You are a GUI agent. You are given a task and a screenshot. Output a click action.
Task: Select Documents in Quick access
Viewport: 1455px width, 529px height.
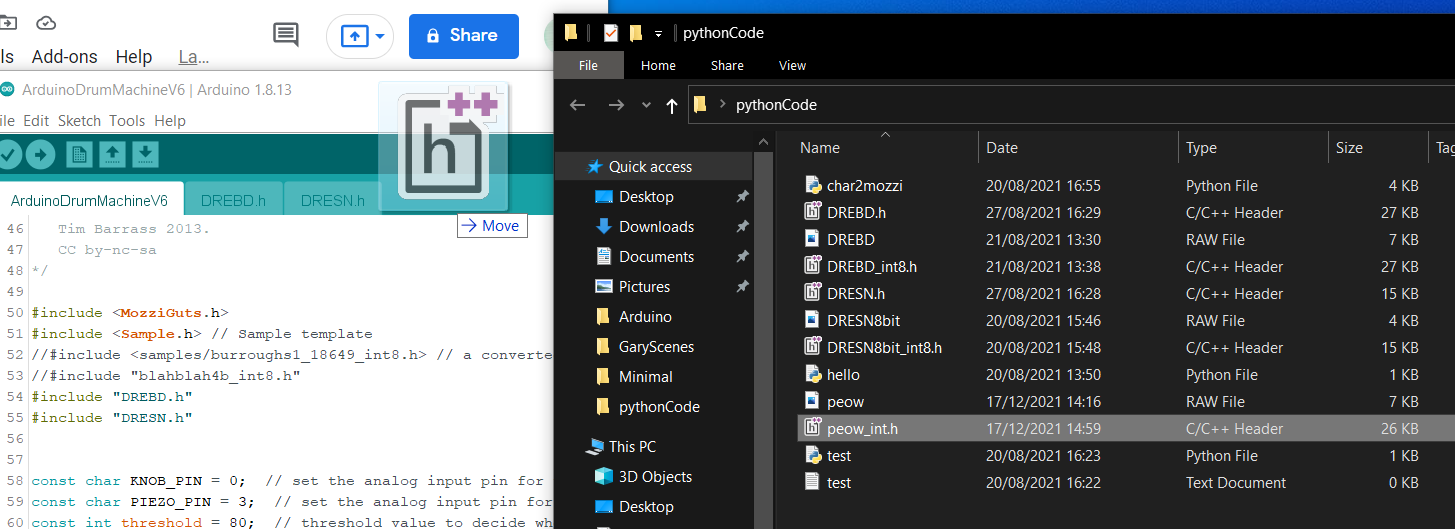coord(656,257)
